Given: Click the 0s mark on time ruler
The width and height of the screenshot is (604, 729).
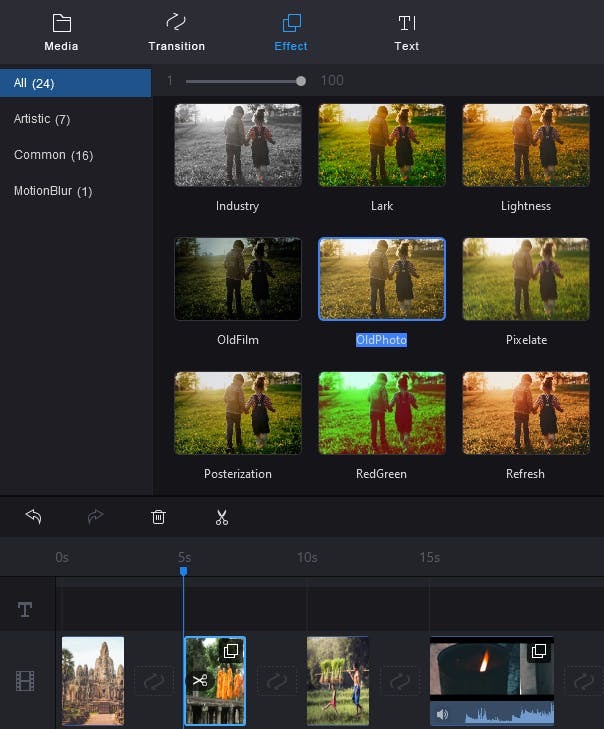Looking at the screenshot, I should coord(62,557).
